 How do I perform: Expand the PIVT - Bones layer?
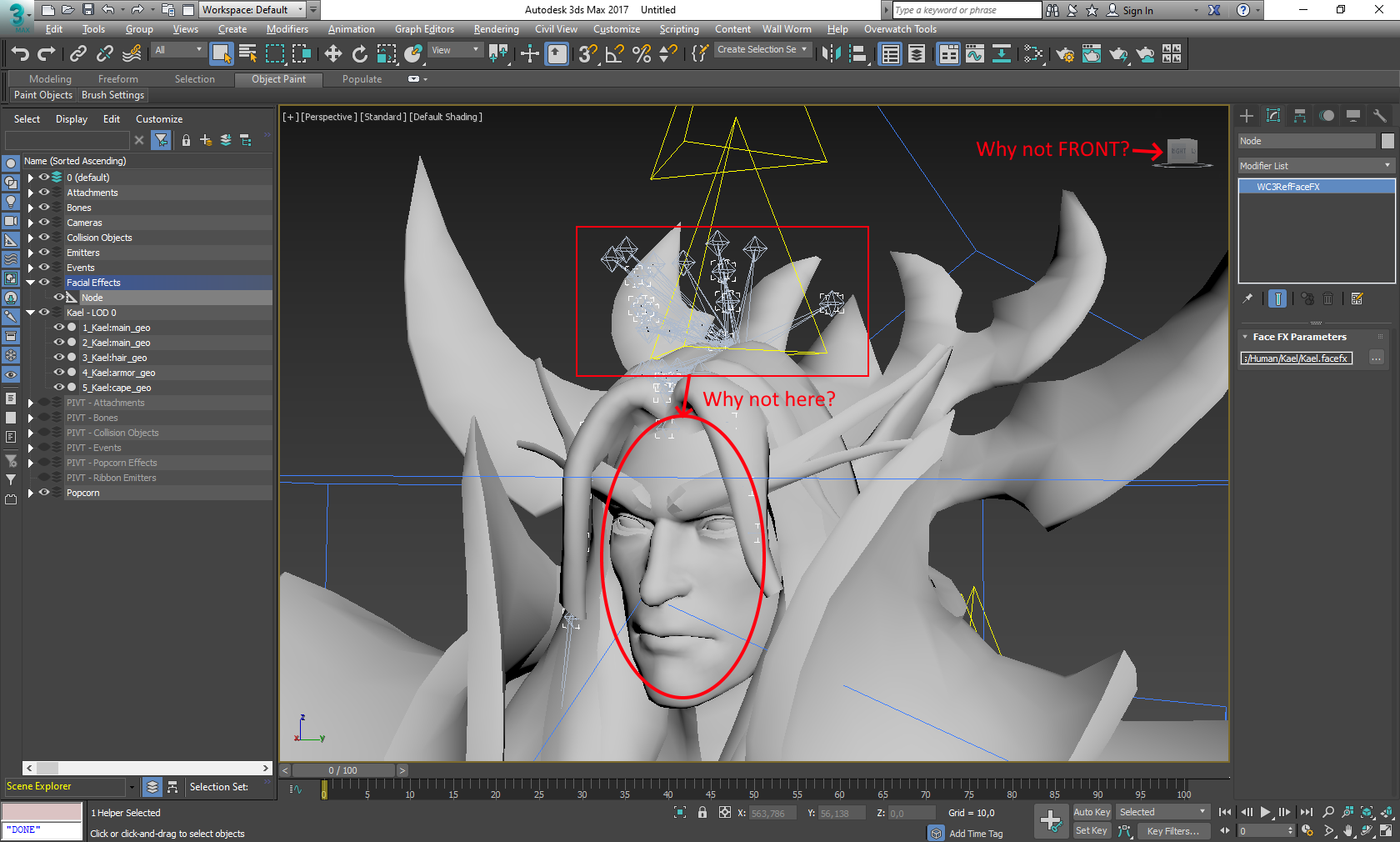coord(31,418)
